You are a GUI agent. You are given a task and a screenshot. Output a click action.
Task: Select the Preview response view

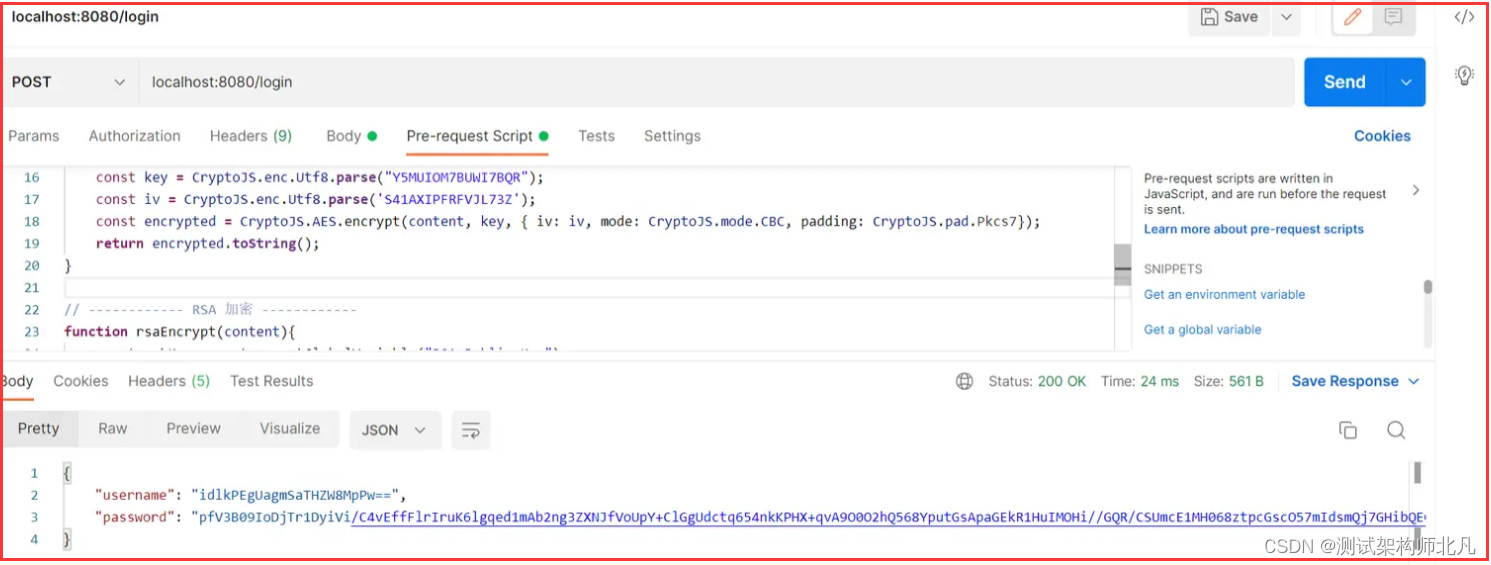[193, 428]
